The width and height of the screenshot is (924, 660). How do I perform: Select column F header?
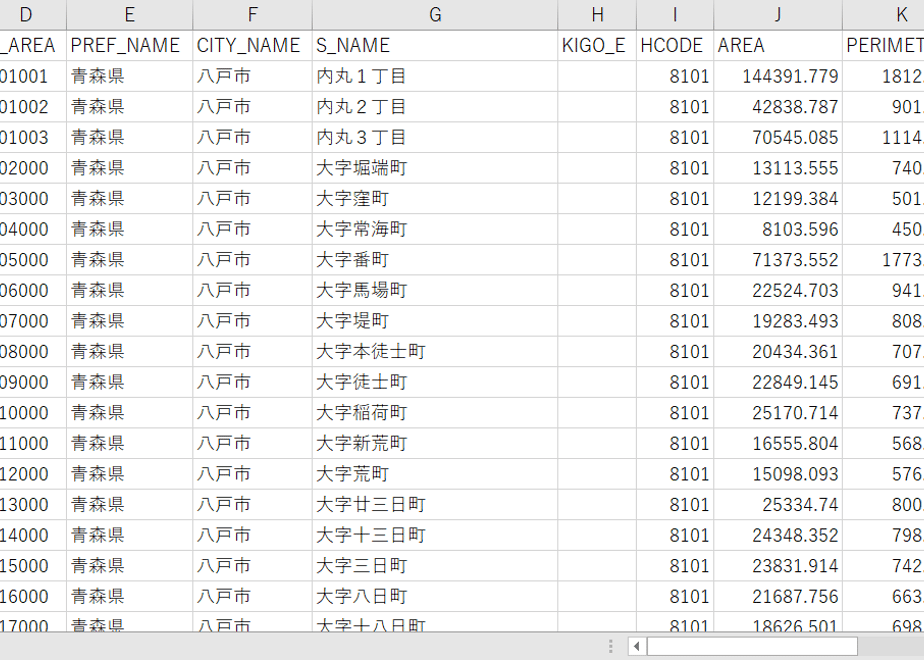pyautogui.click(x=252, y=15)
